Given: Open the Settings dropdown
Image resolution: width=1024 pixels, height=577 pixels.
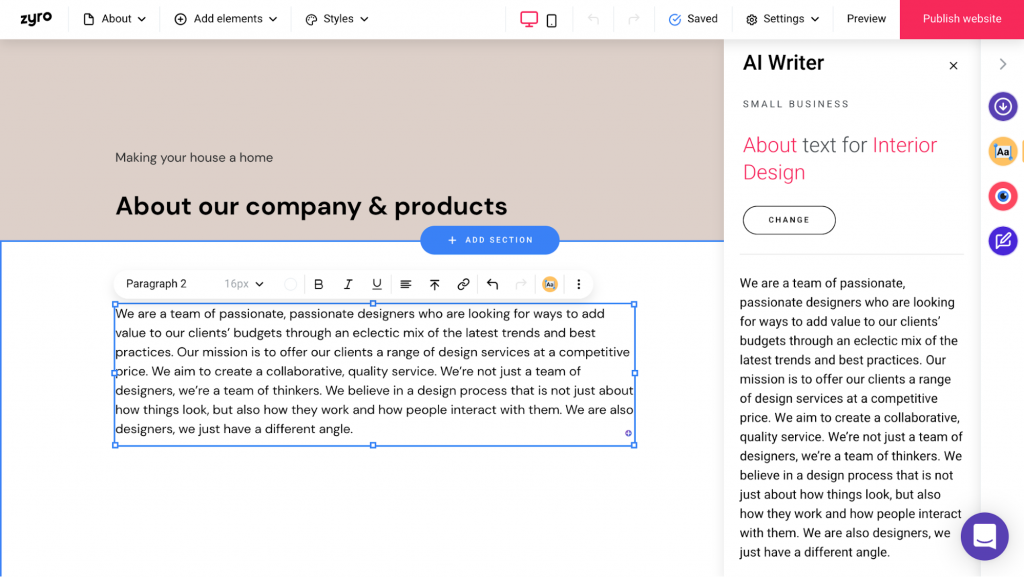Looking at the screenshot, I should coord(782,19).
